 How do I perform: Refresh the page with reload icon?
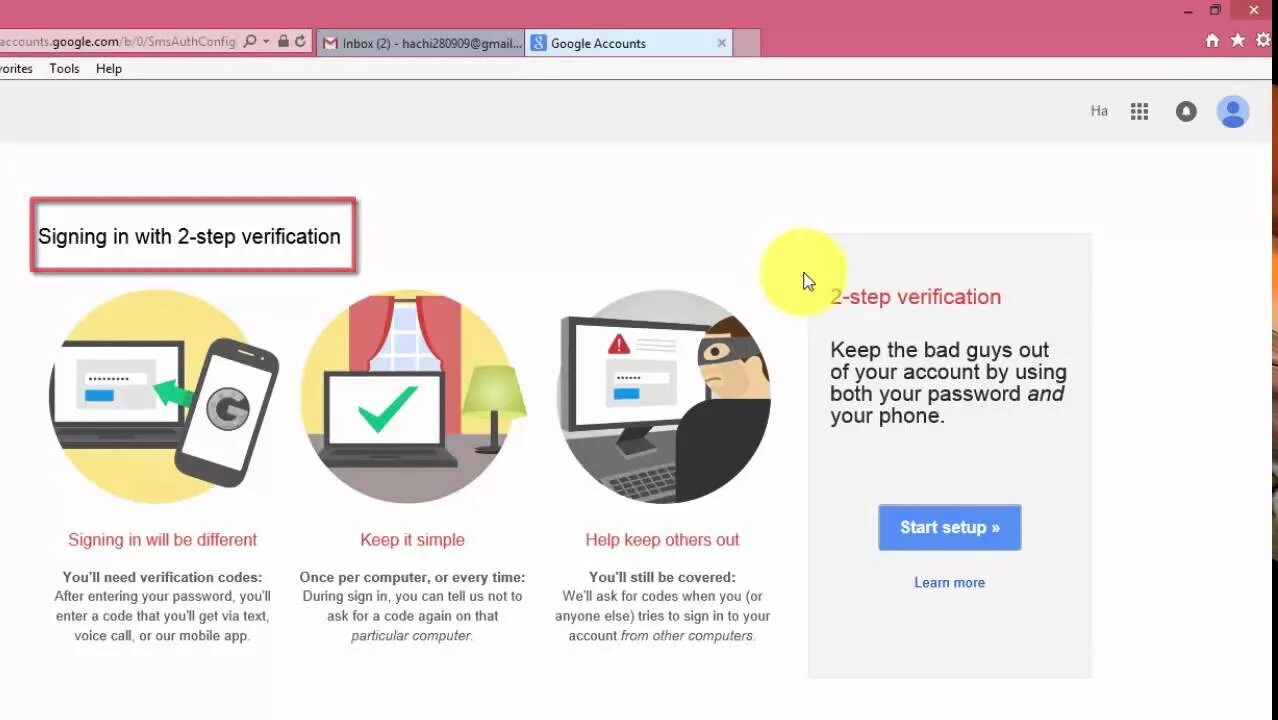(x=300, y=41)
